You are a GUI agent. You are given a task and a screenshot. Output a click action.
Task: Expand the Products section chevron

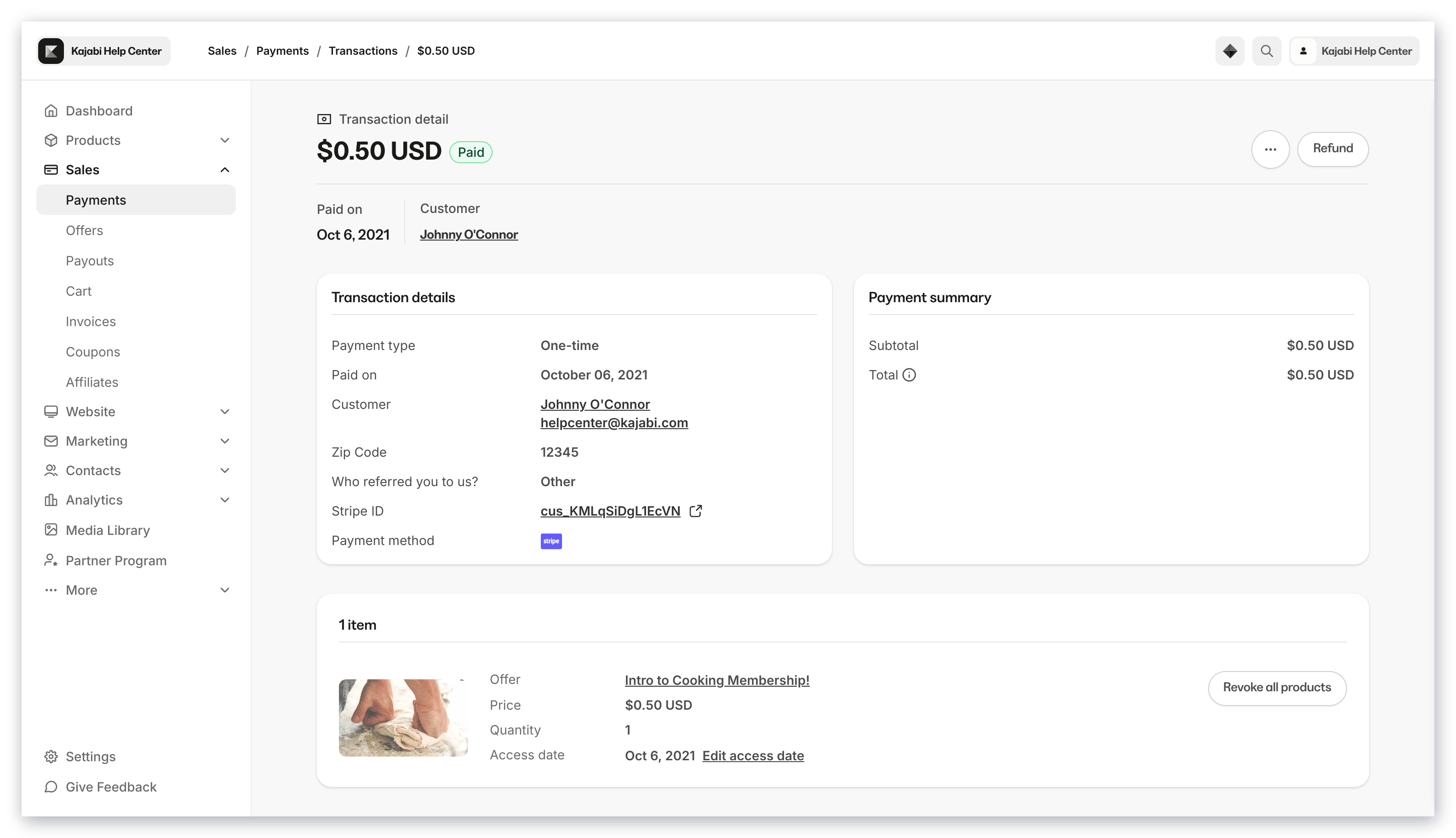[224, 140]
